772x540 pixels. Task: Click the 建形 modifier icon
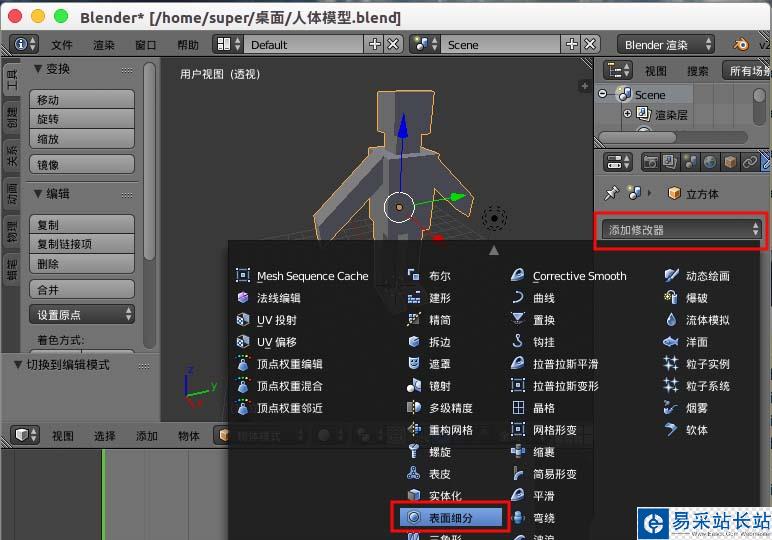[x=414, y=297]
